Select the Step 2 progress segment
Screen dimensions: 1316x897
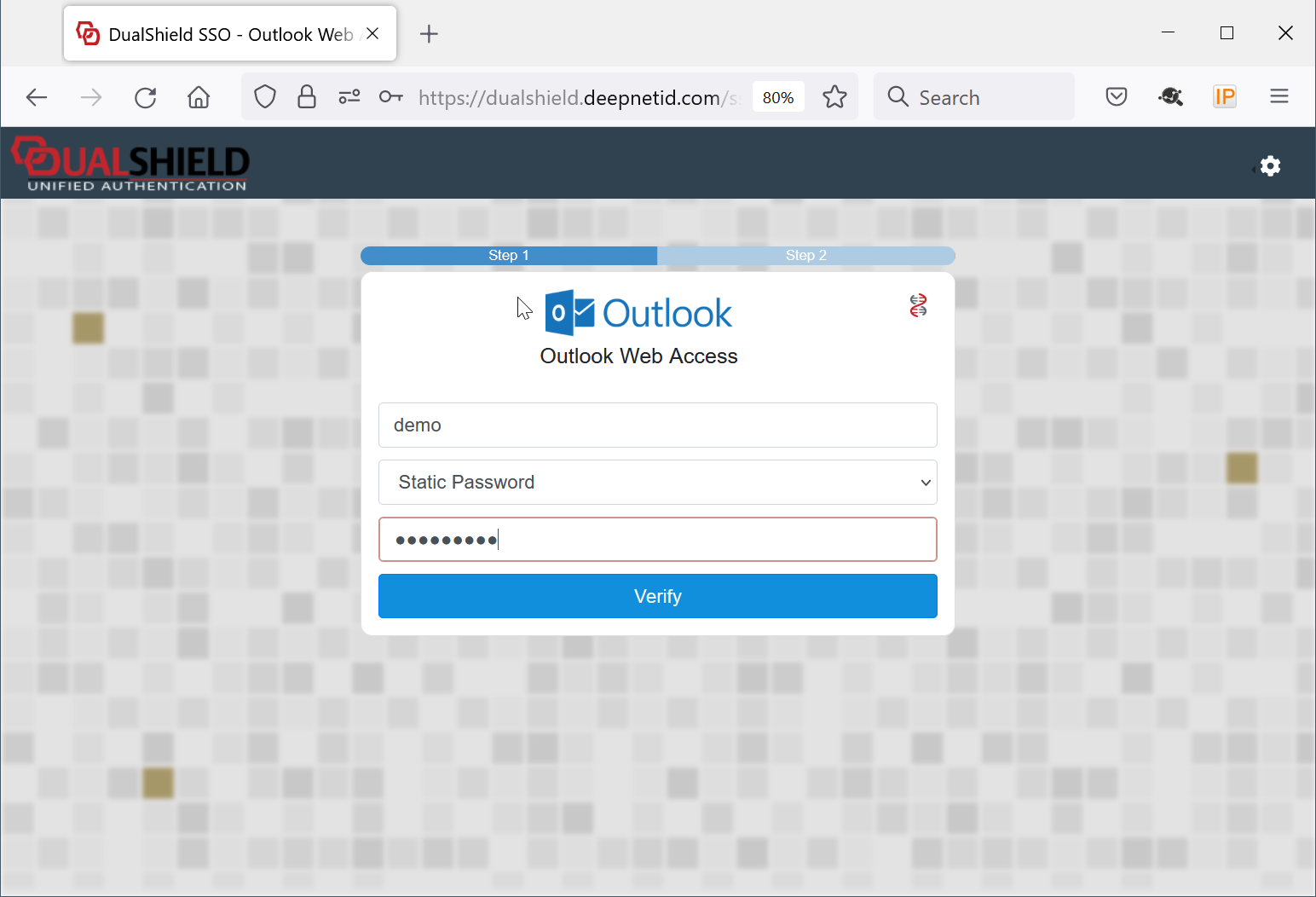(806, 256)
